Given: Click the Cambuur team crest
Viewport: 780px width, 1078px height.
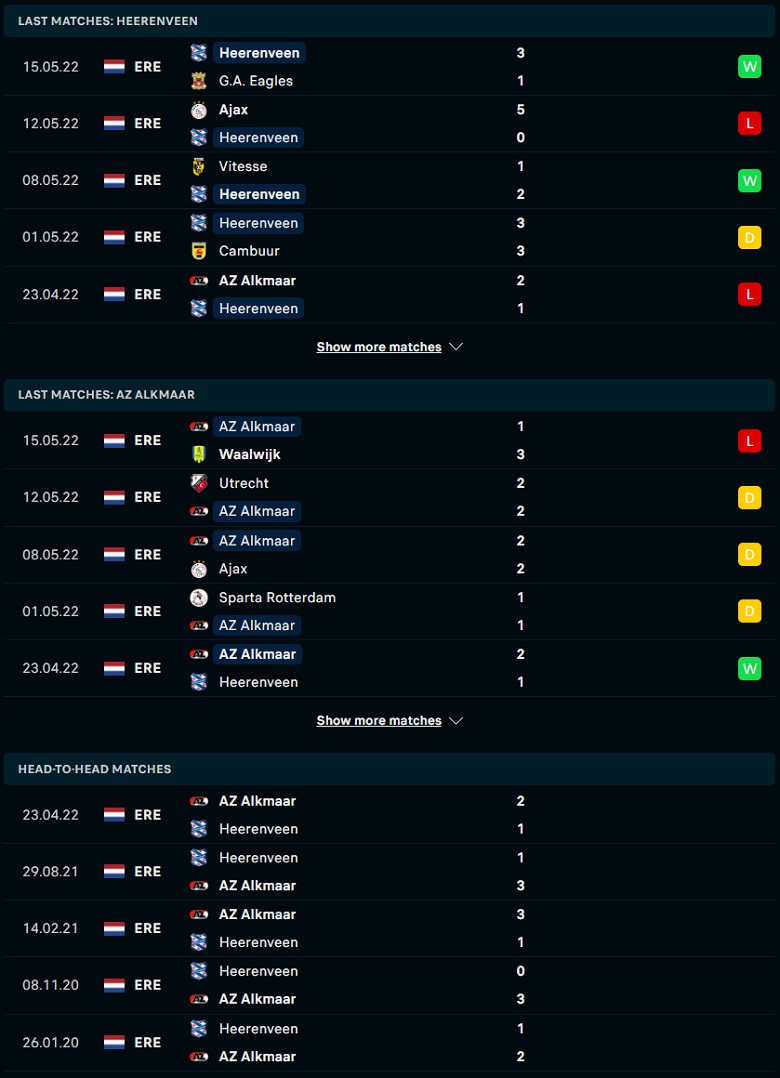Looking at the screenshot, I should (x=199, y=251).
